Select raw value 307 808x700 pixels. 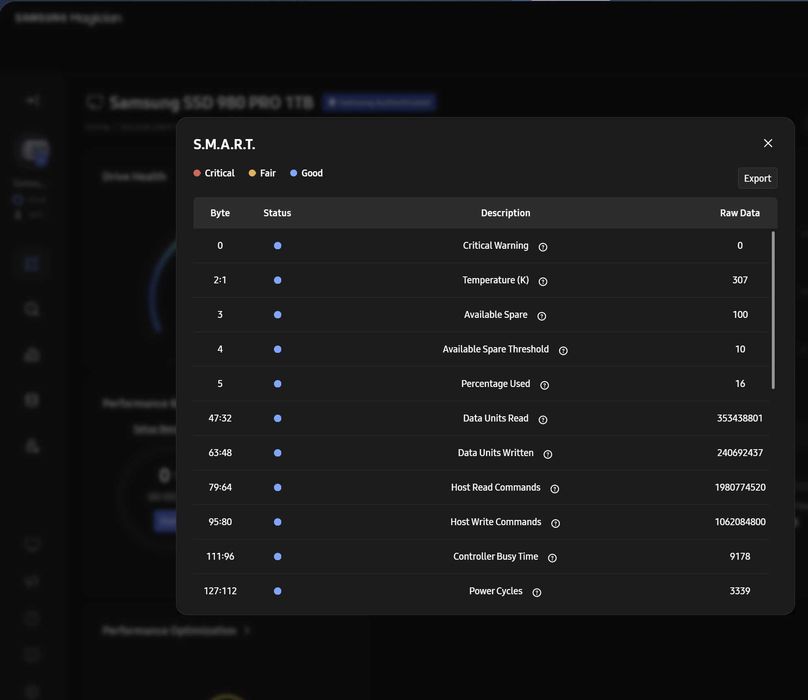(740, 280)
